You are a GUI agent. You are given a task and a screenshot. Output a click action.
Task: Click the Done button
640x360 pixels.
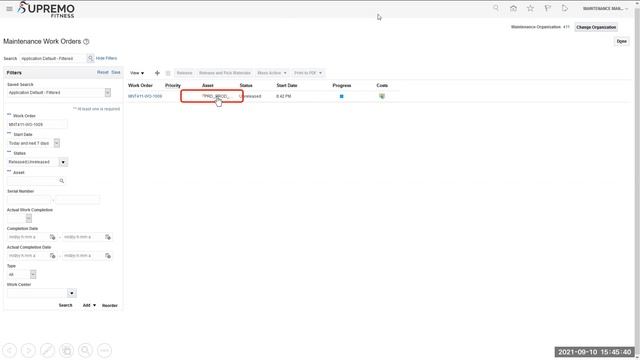coord(622,41)
